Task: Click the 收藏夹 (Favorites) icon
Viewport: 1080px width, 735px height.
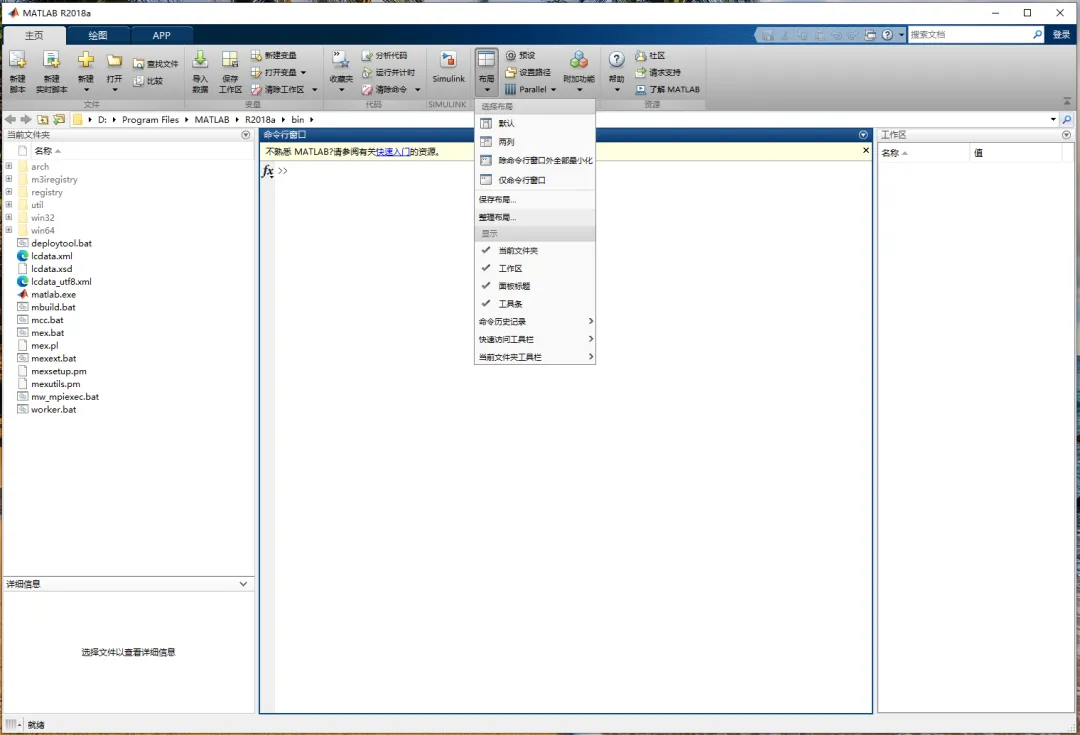Action: click(x=340, y=61)
